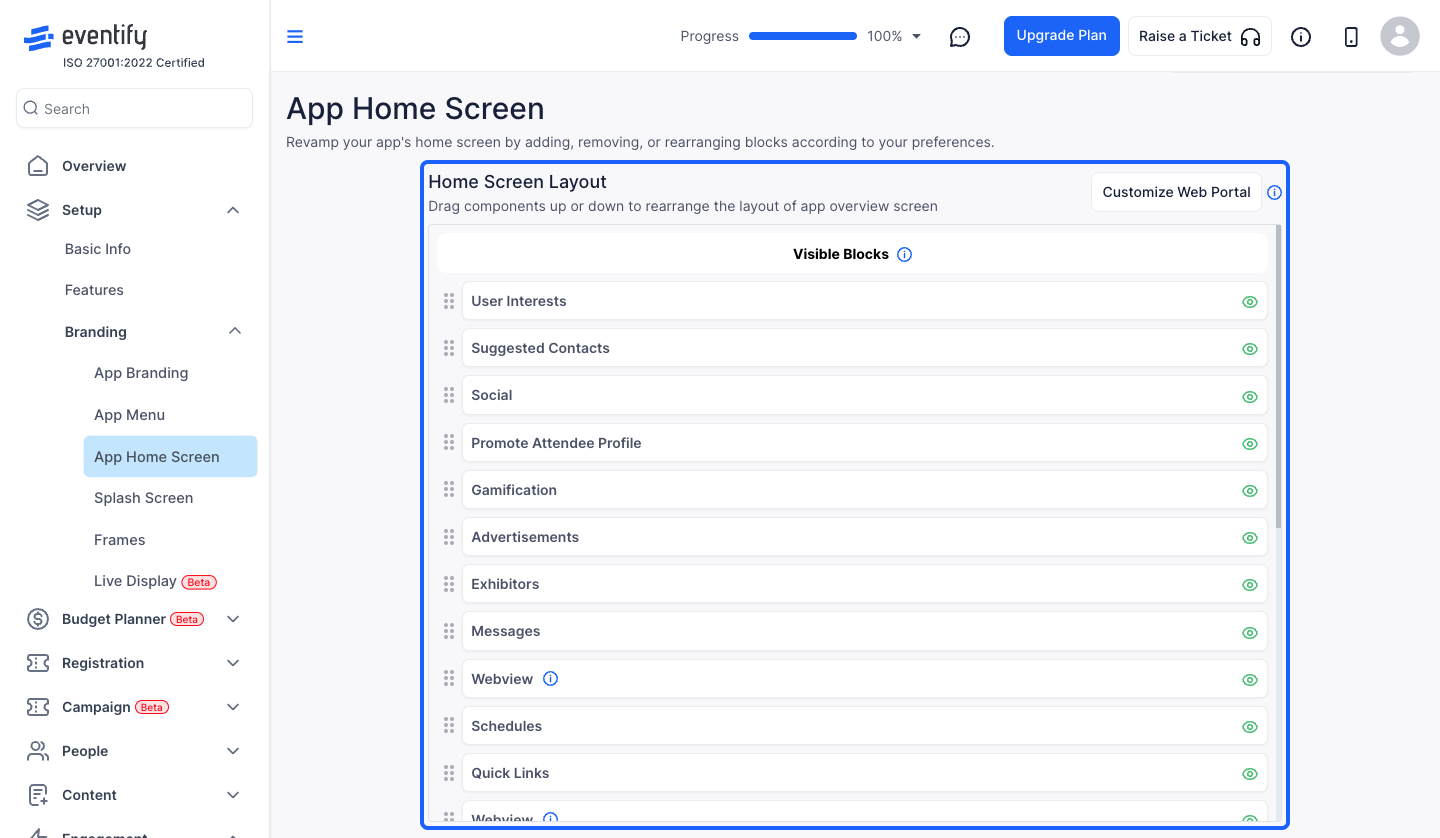Click info icon next to Visible Blocks
This screenshot has height=838, width=1440.
(x=905, y=254)
